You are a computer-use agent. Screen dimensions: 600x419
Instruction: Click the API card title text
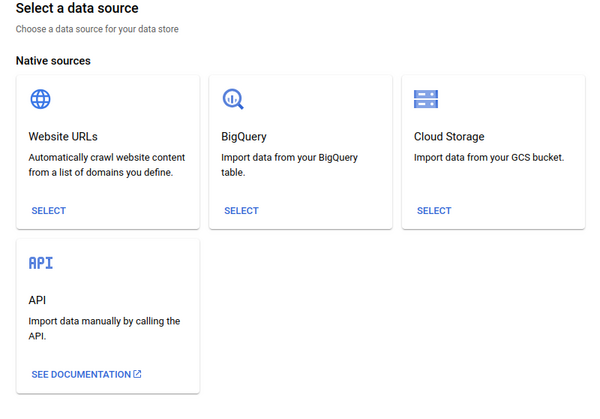point(37,300)
